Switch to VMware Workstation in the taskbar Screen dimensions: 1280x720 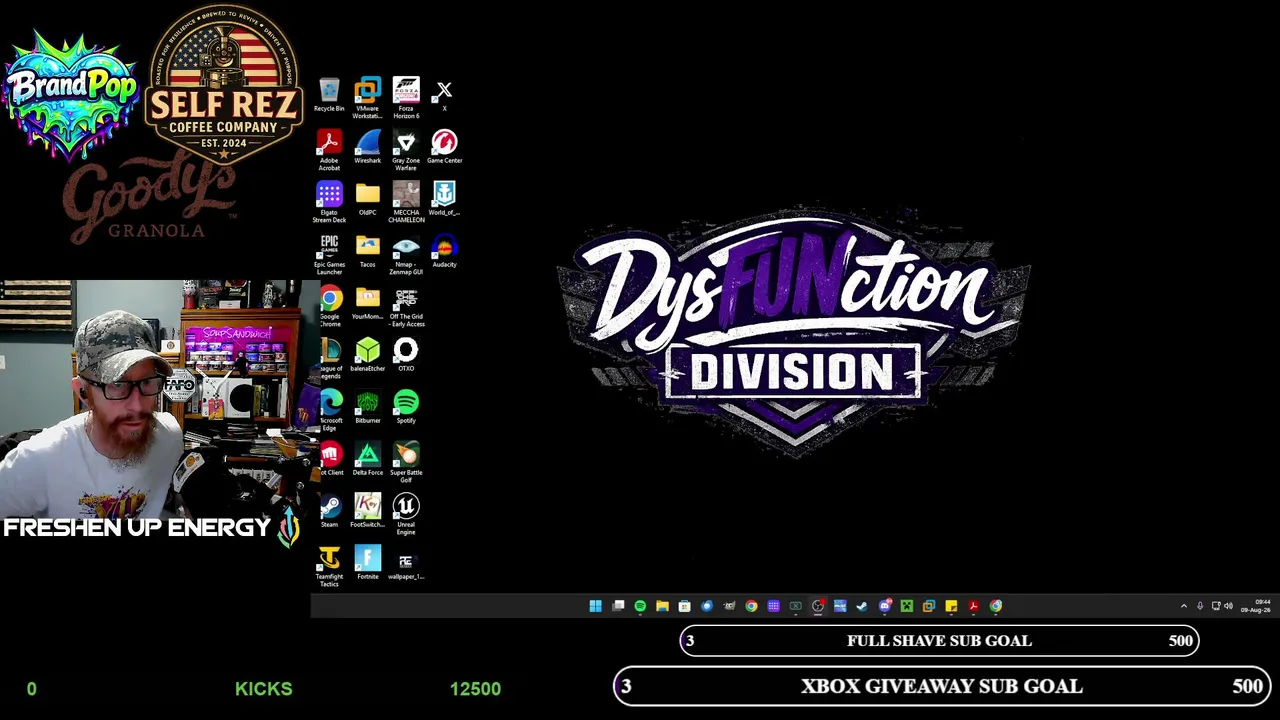pyautogui.click(x=929, y=606)
